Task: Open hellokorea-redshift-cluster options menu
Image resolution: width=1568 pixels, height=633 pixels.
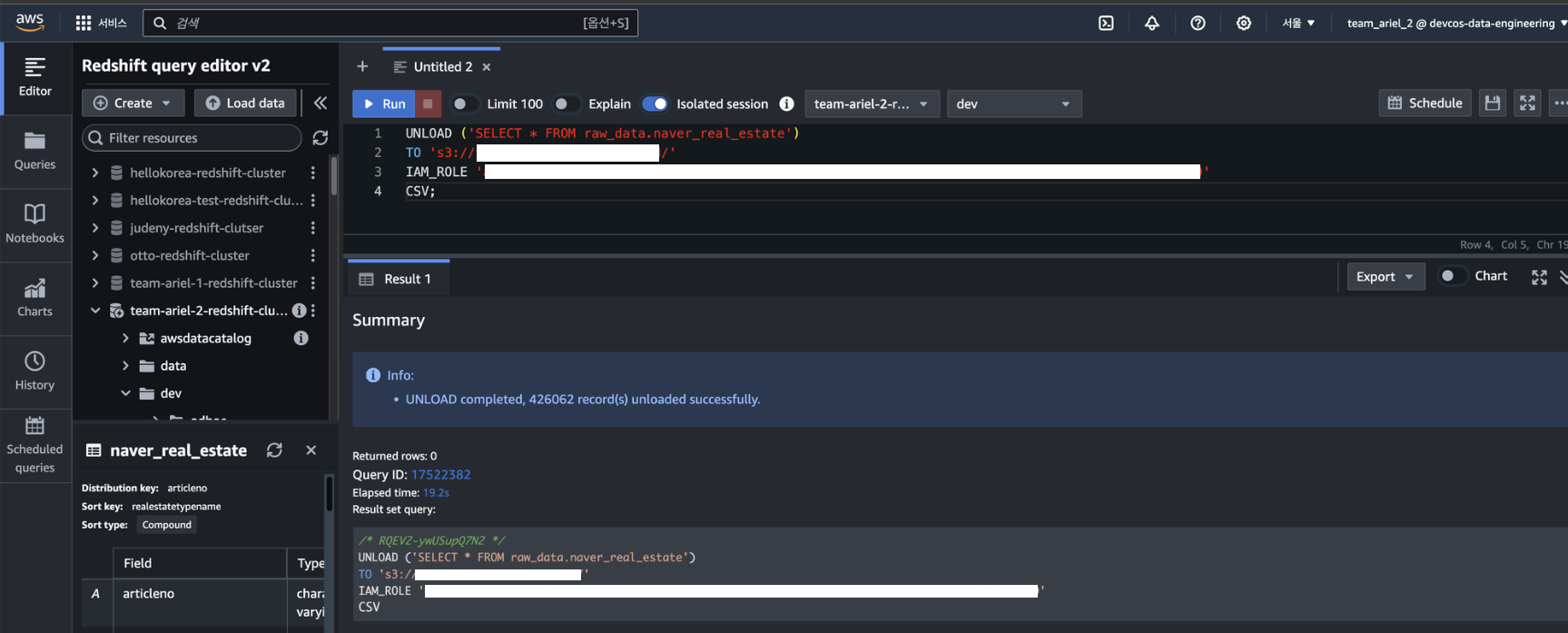Action: point(313,173)
